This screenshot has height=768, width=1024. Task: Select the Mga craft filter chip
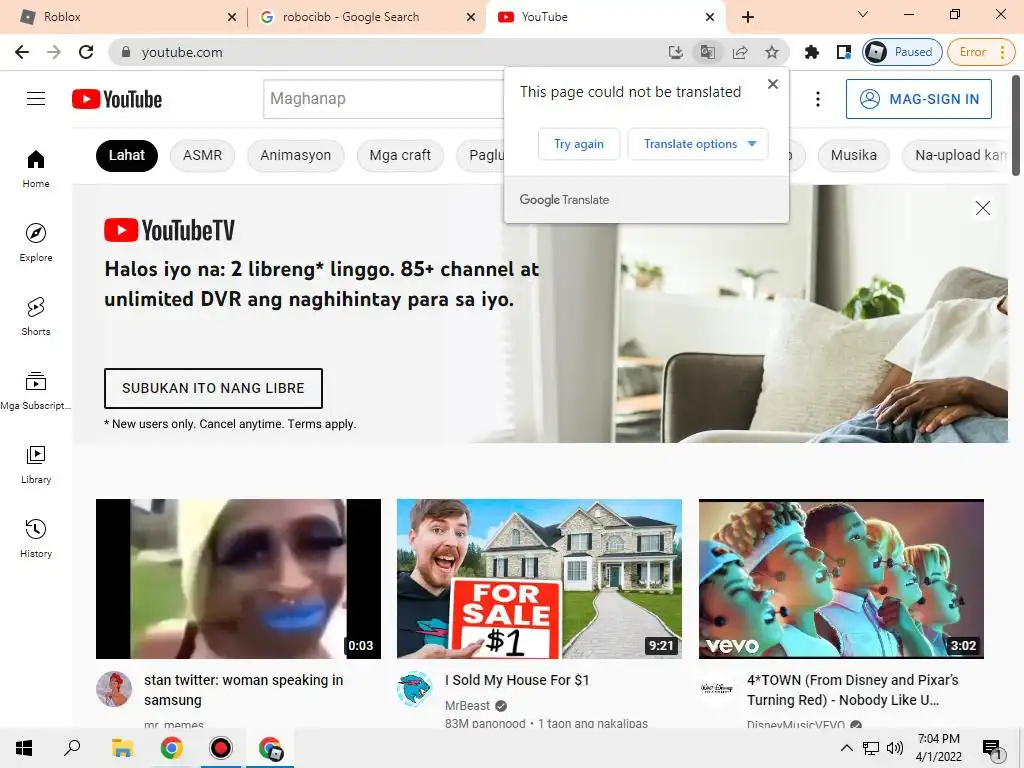coord(400,155)
